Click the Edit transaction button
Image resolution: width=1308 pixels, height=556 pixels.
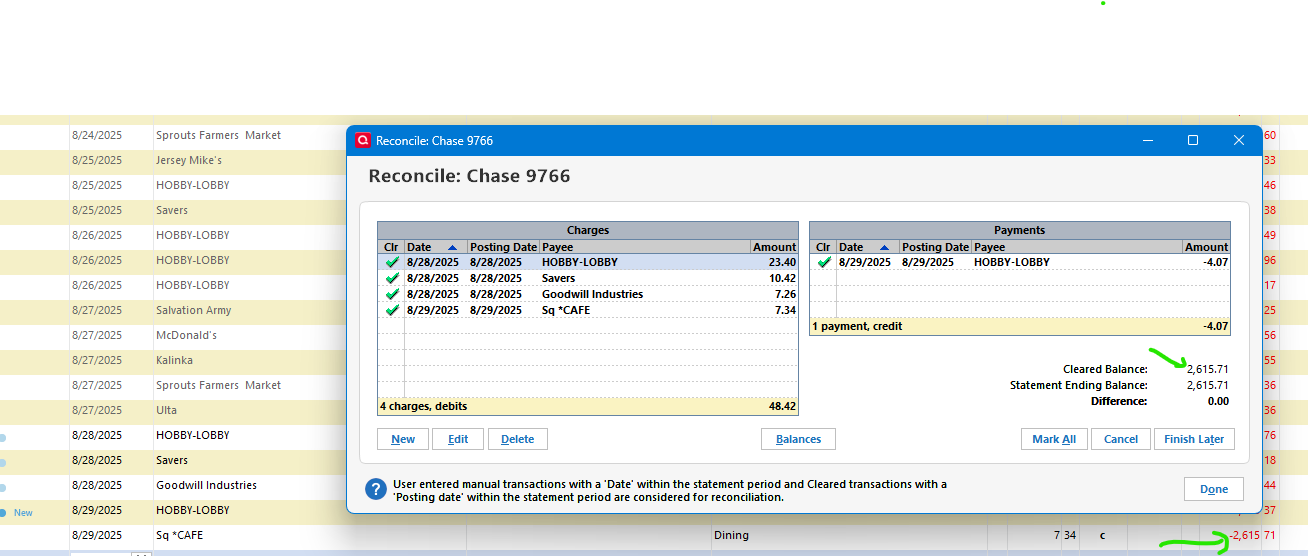[458, 439]
